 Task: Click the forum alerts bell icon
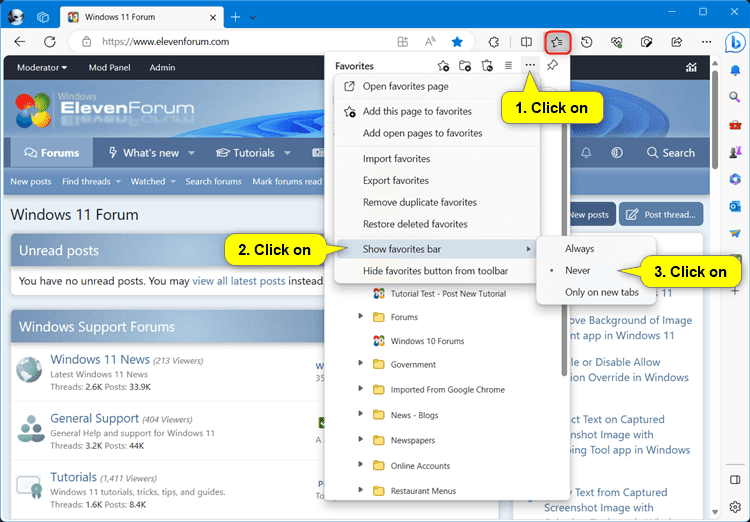coord(586,153)
